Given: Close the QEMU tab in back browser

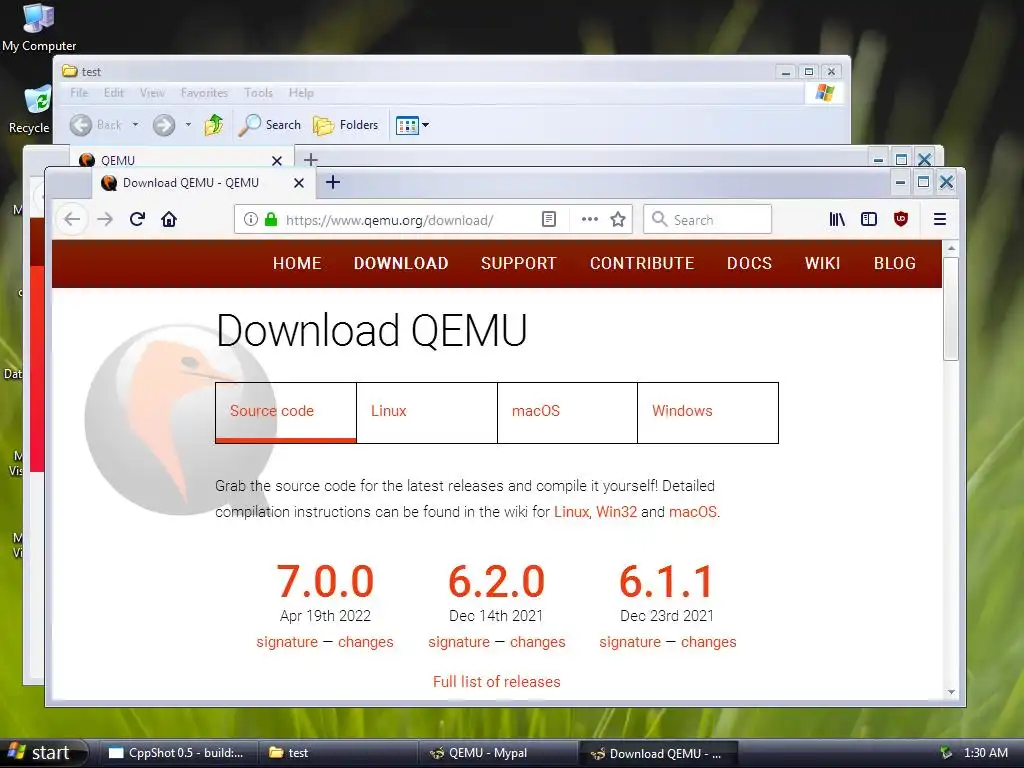Looking at the screenshot, I should pyautogui.click(x=277, y=161).
